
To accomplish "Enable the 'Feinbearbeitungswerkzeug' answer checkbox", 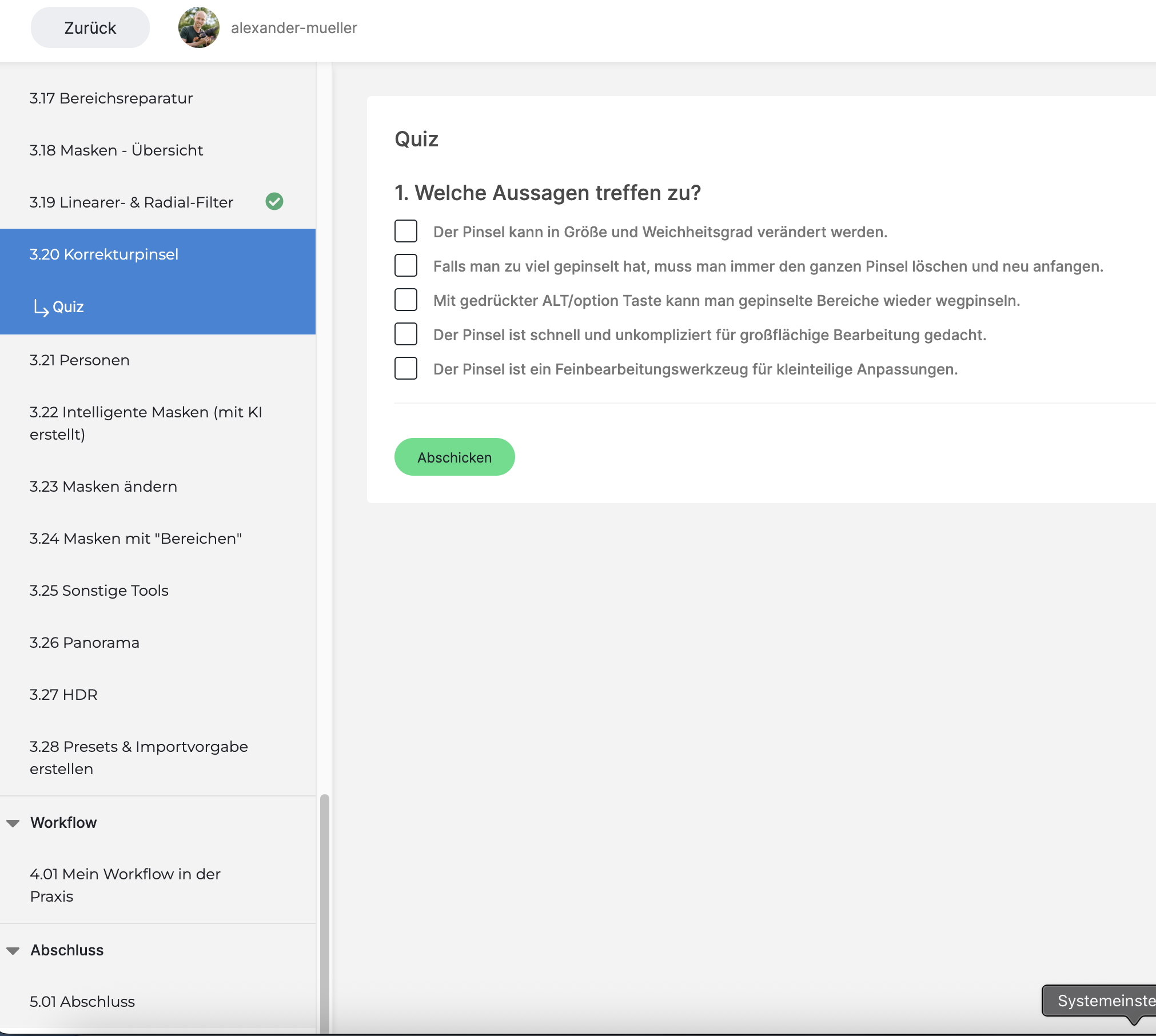I will (x=406, y=368).
